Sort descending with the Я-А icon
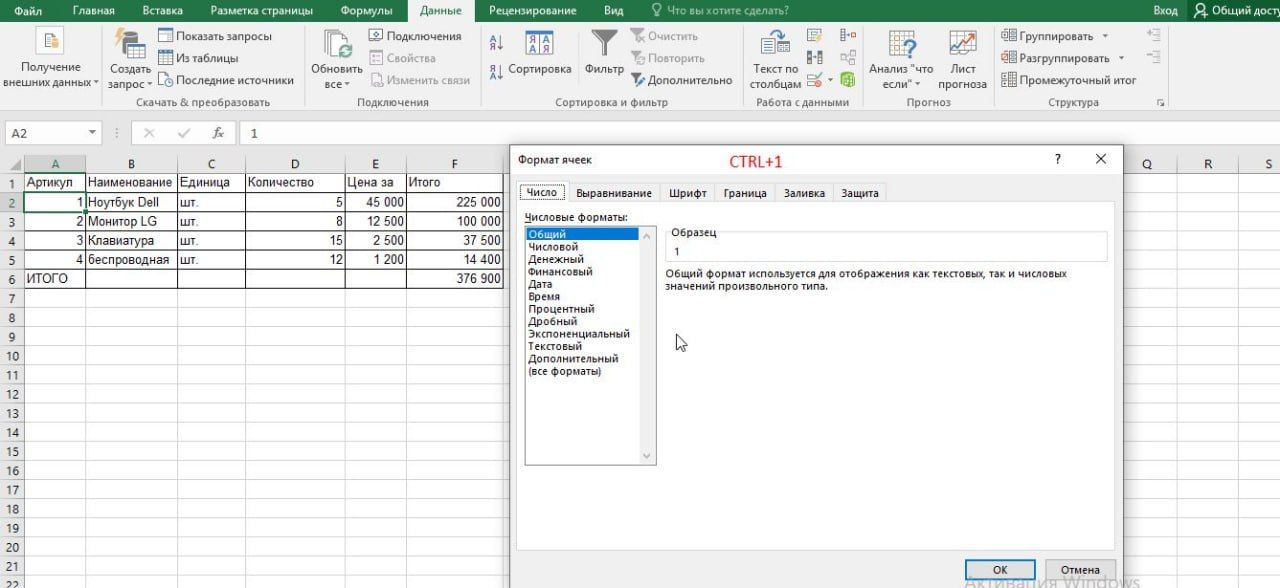Screen dimensions: 1280x588 (x=496, y=71)
